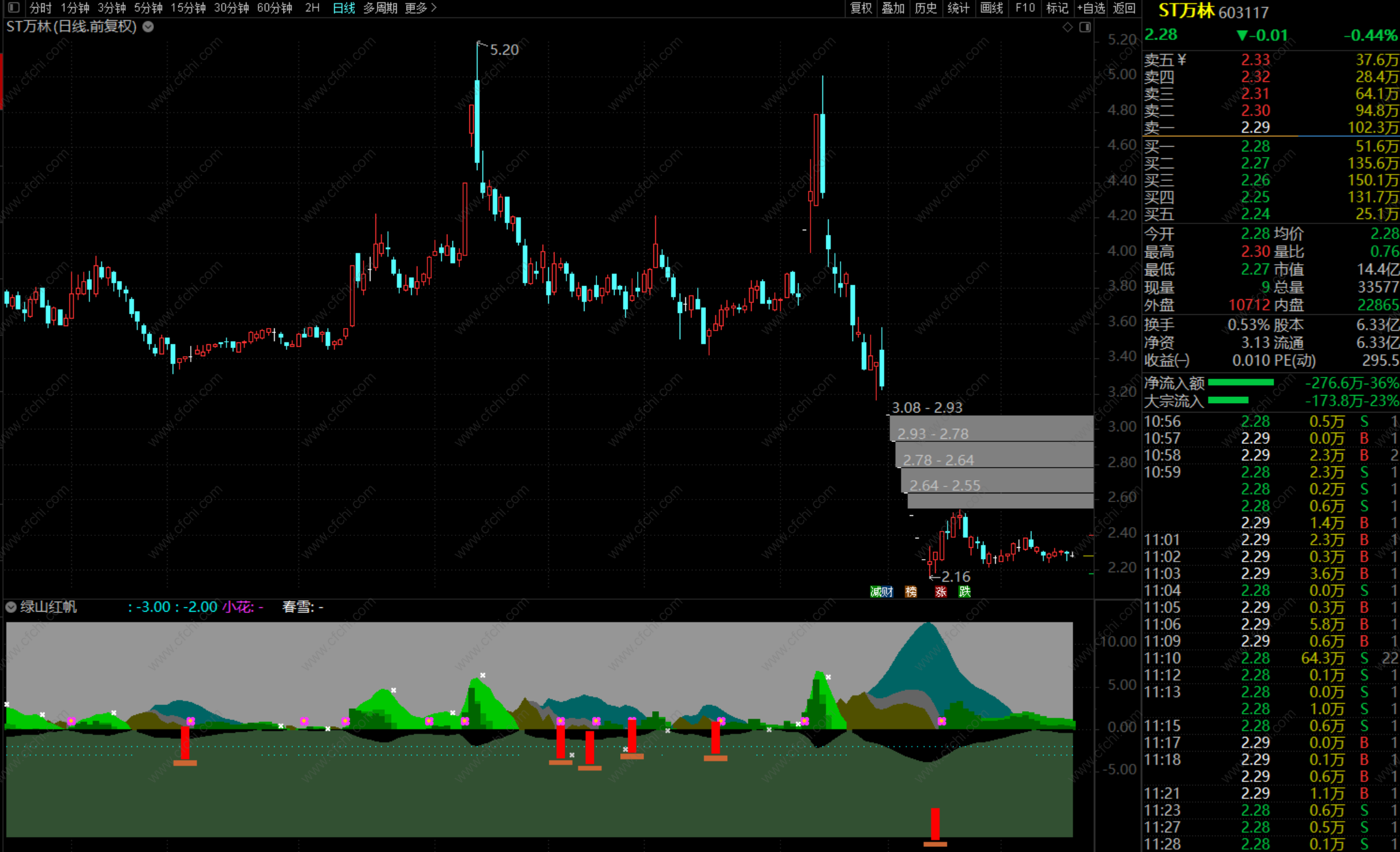Click the 复权 button
1400x852 pixels.
click(x=861, y=8)
